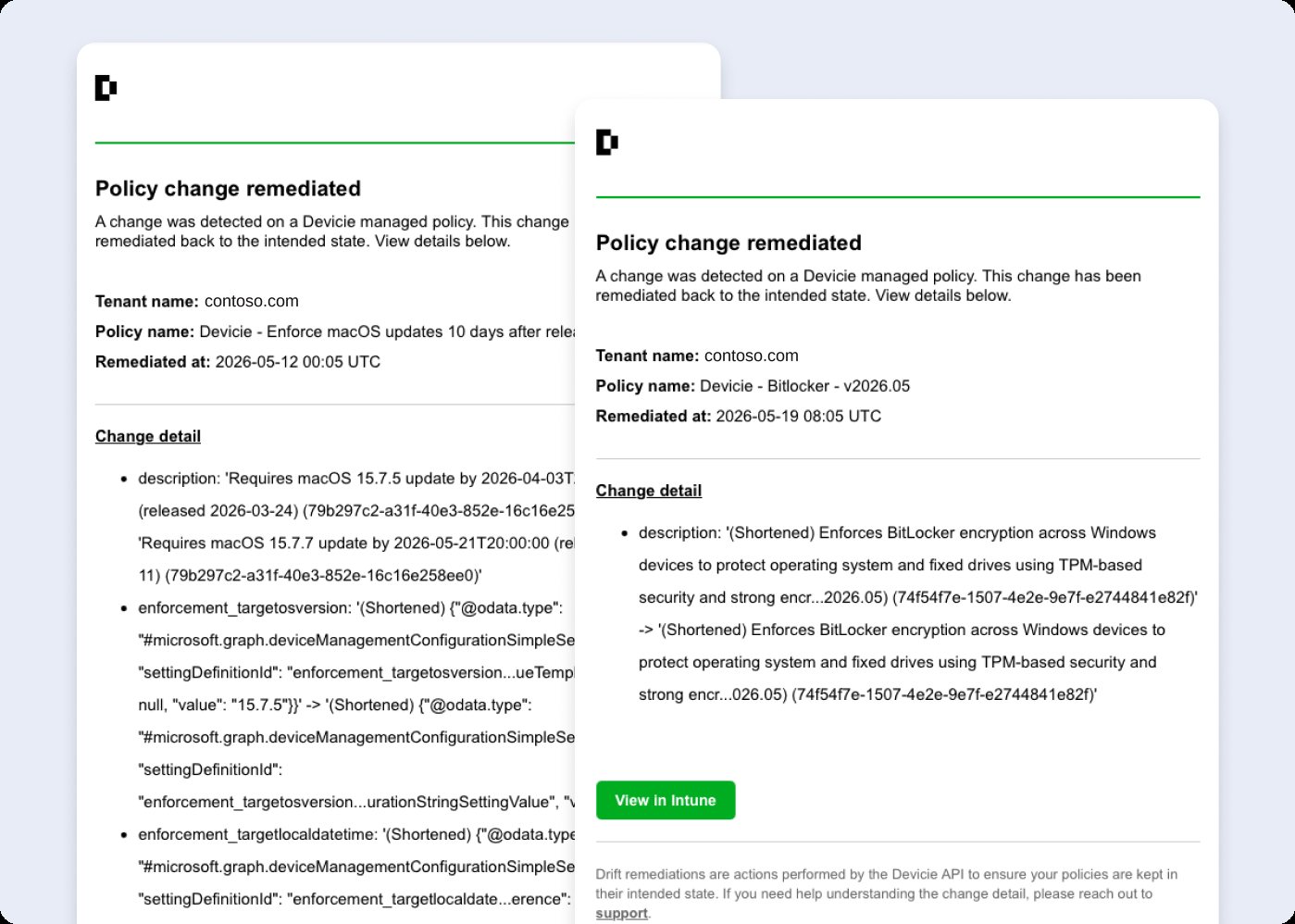Select timestamp 2026-05-12 00:05 UTC

pos(298,362)
